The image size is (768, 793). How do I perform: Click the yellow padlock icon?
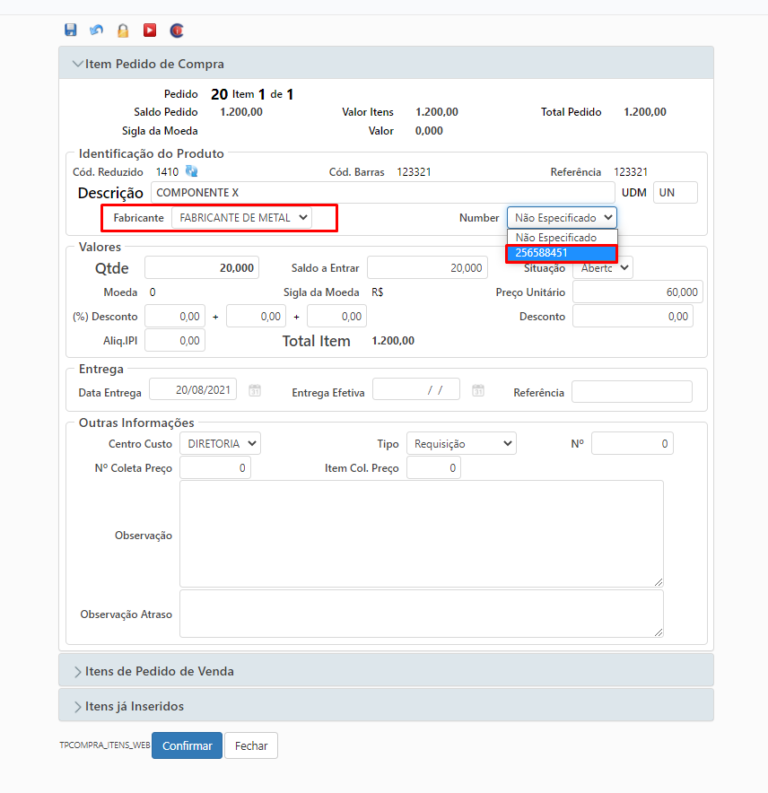coord(123,30)
